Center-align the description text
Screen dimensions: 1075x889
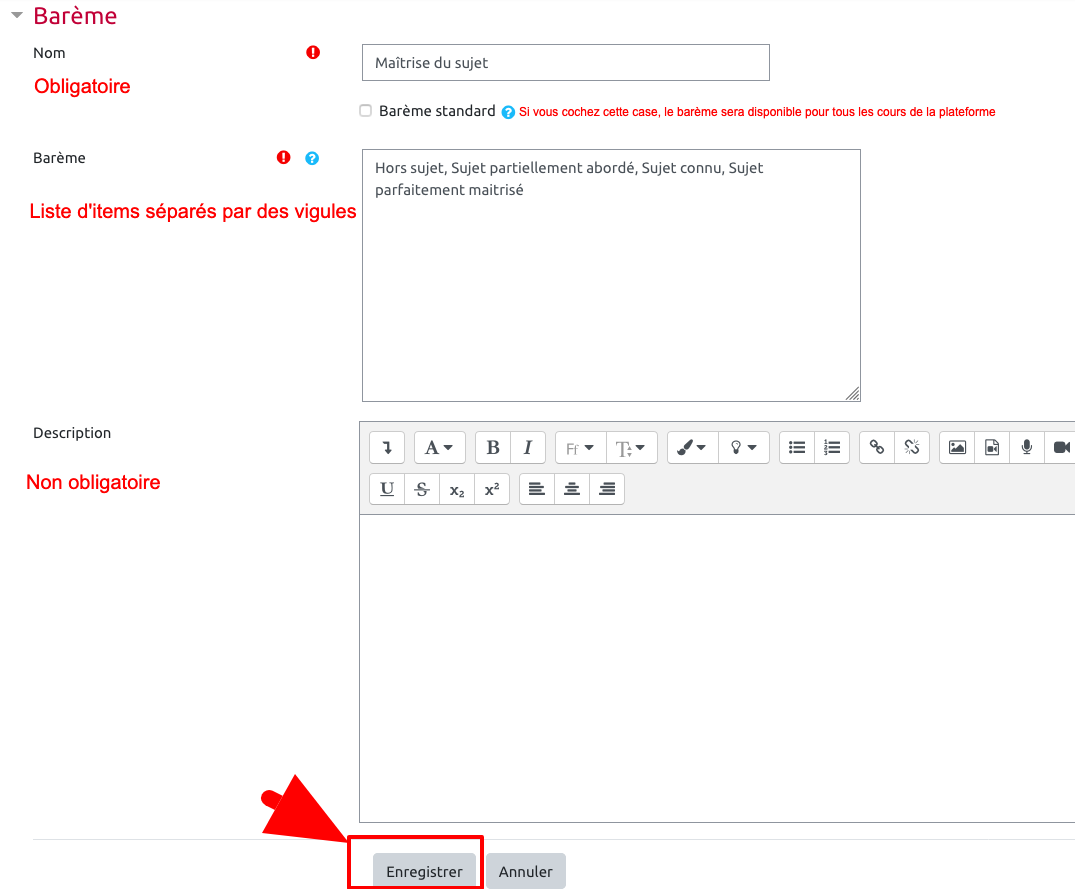coord(572,489)
